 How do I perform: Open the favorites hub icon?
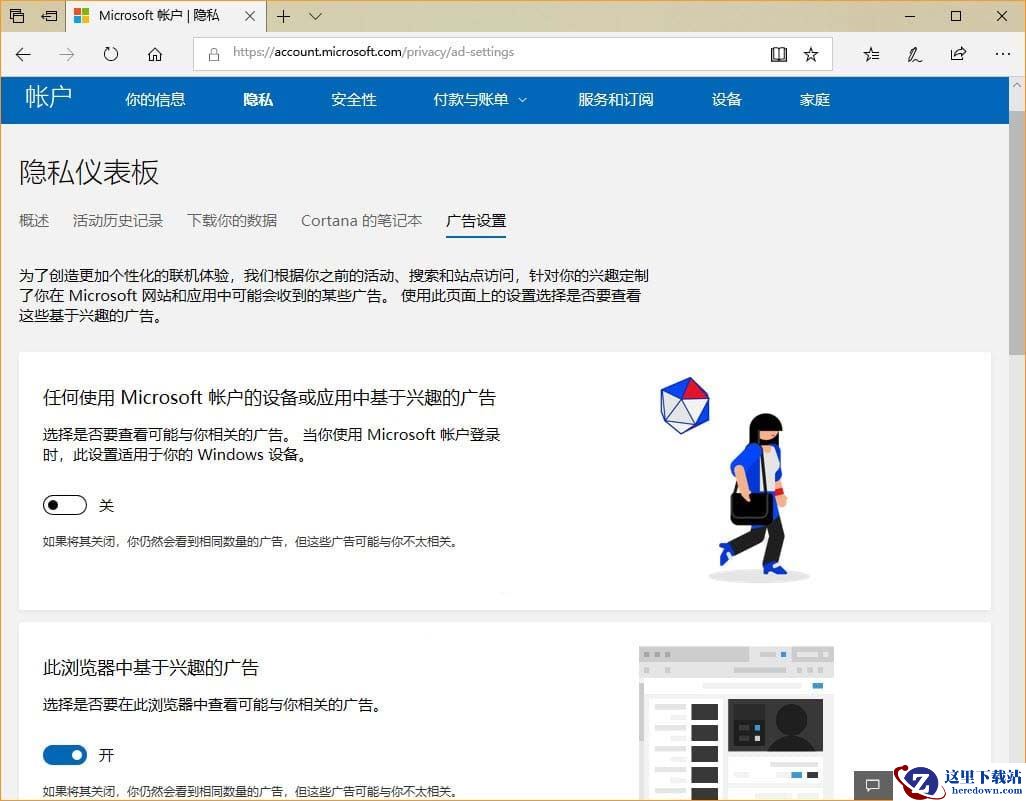pos(871,54)
